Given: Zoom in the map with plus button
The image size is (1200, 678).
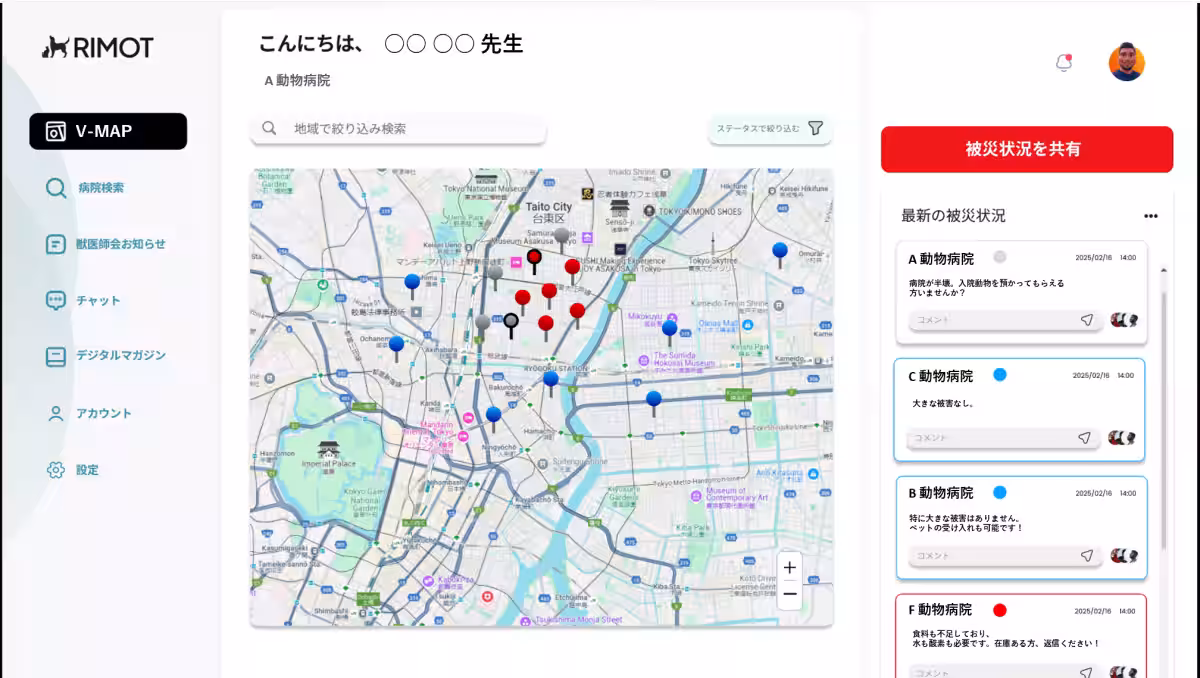Looking at the screenshot, I should pos(790,567).
